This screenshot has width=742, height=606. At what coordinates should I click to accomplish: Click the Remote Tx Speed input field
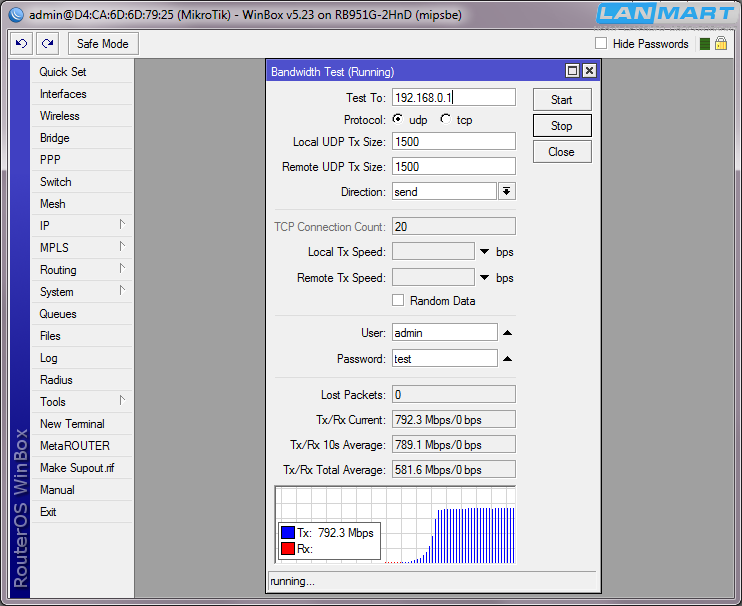pyautogui.click(x=433, y=278)
